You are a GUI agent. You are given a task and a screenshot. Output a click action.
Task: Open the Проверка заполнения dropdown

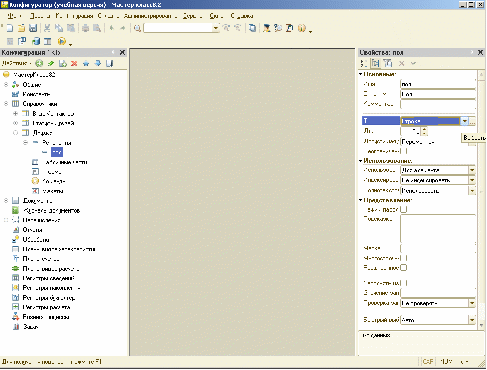click(x=472, y=303)
